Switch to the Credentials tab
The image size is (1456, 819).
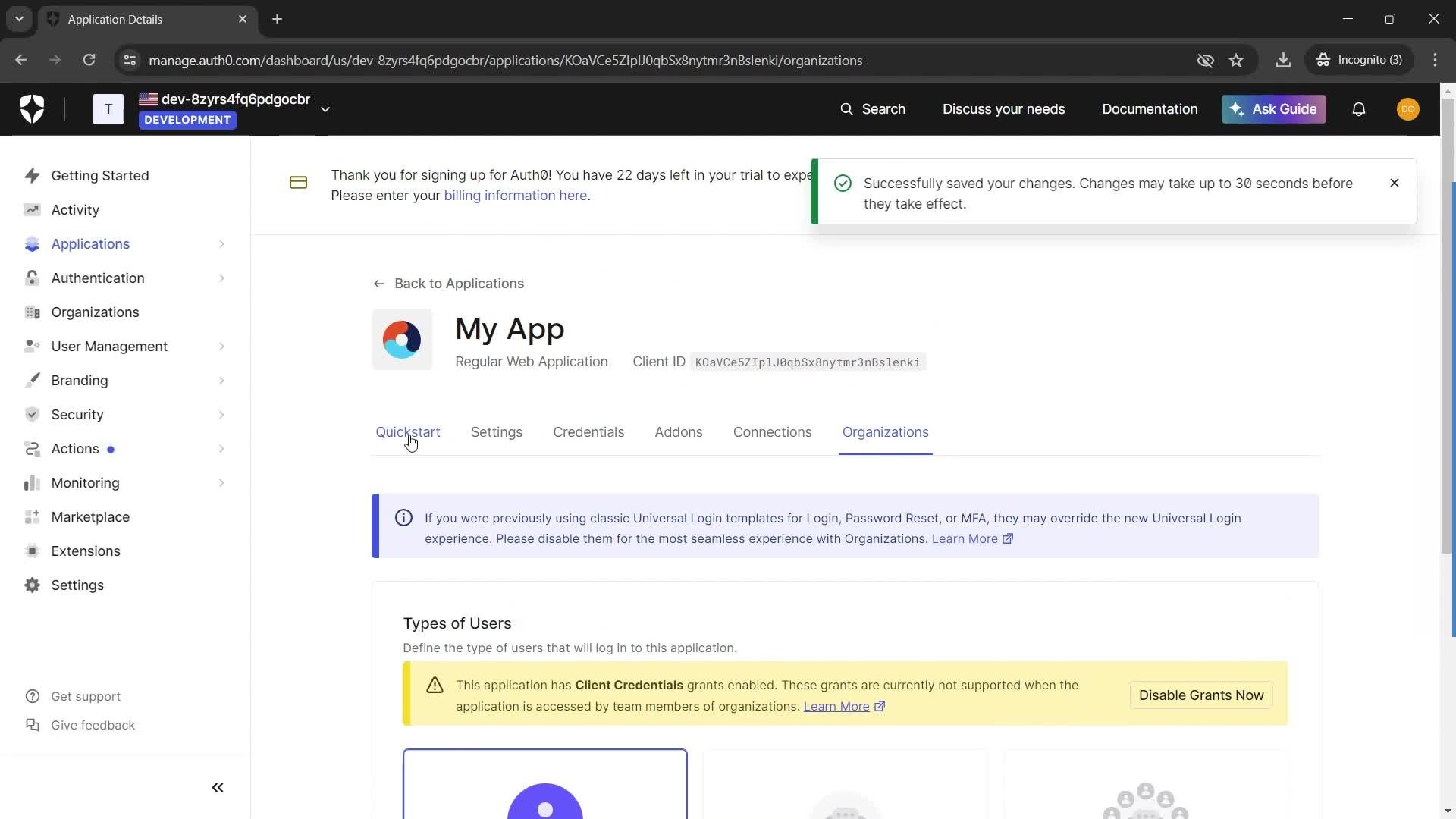click(588, 432)
